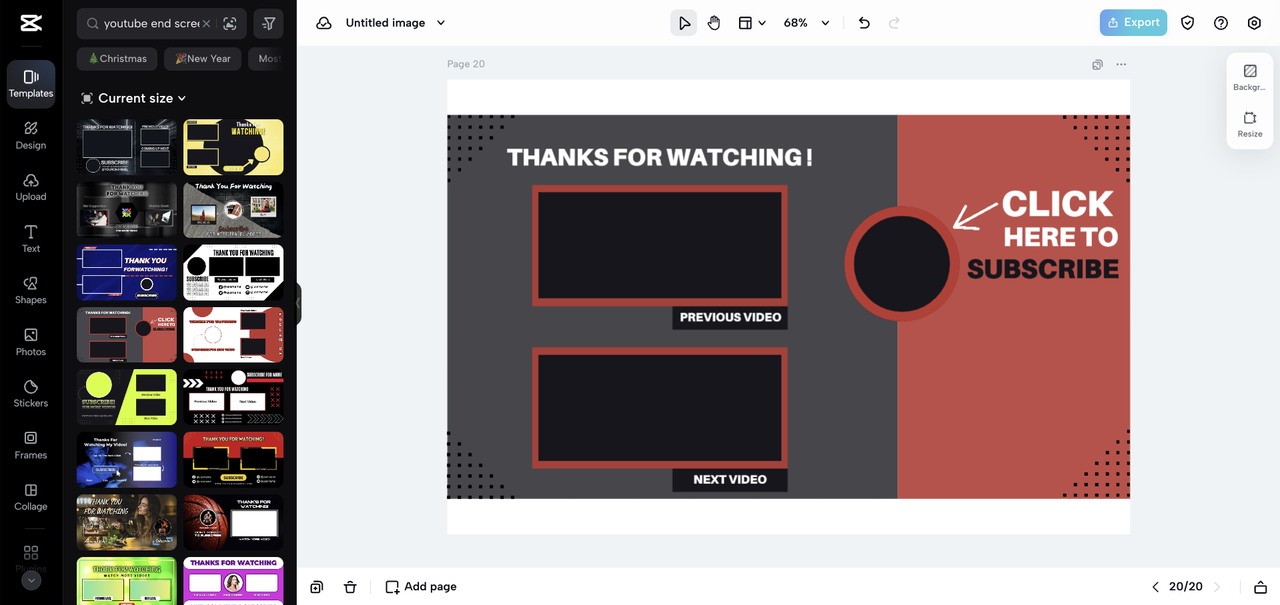Open the Photos sidebar panel

pyautogui.click(x=31, y=342)
